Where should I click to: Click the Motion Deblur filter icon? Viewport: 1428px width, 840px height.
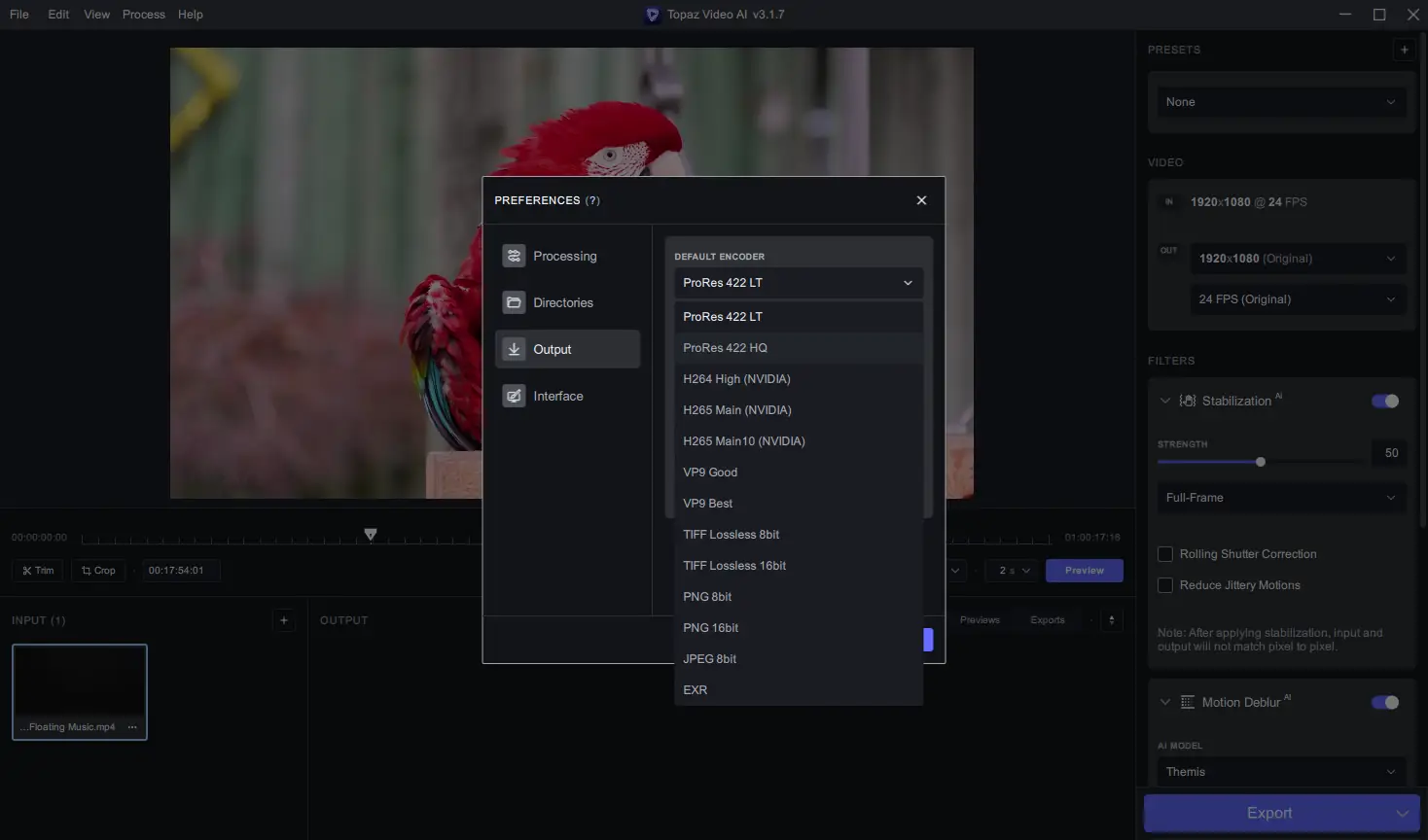pyautogui.click(x=1188, y=702)
